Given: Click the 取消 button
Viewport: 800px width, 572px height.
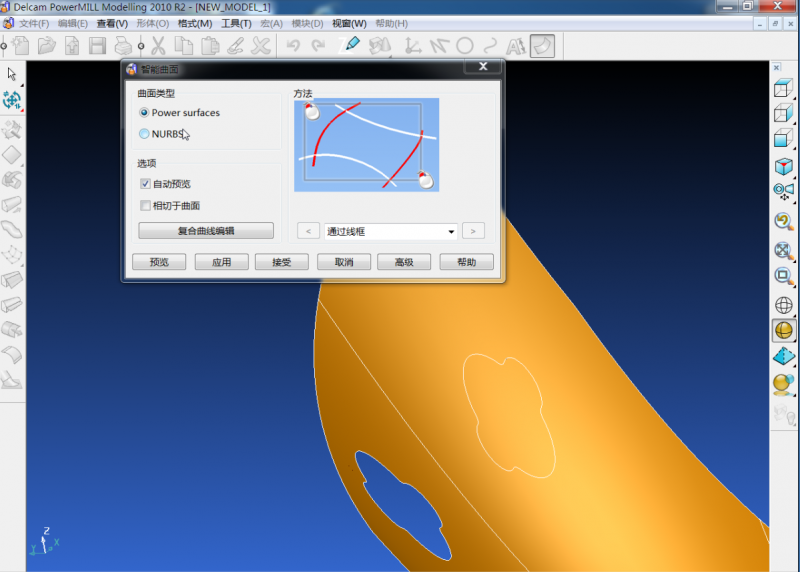Looking at the screenshot, I should [344, 262].
